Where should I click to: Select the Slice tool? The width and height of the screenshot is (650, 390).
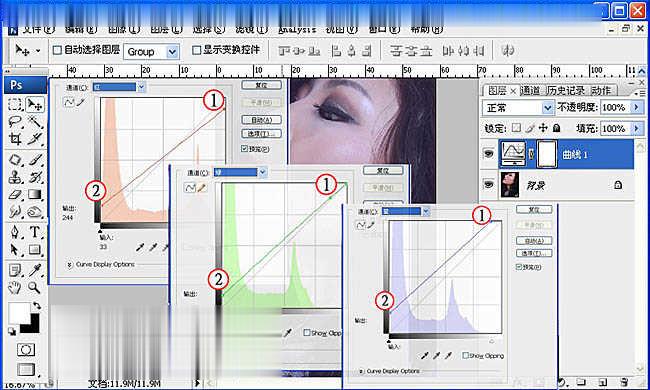pyautogui.click(x=35, y=138)
